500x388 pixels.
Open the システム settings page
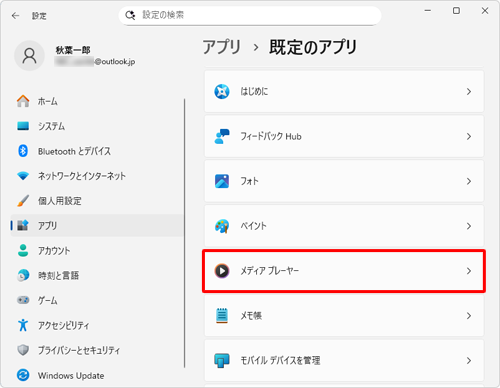97,126
